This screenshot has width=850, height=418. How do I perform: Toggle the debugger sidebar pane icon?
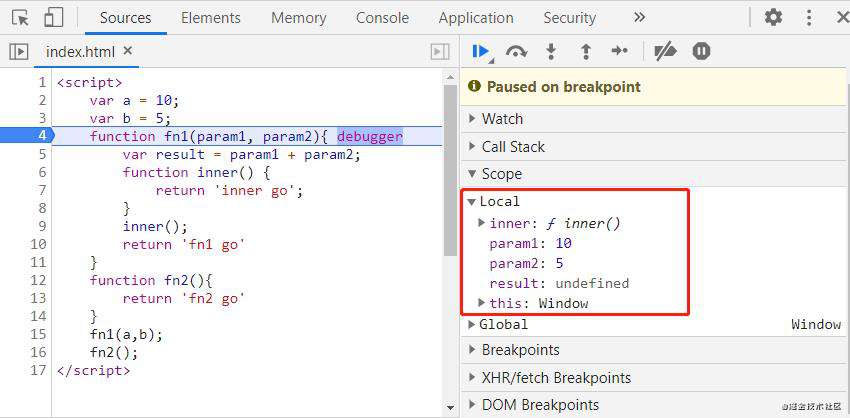pyautogui.click(x=440, y=52)
